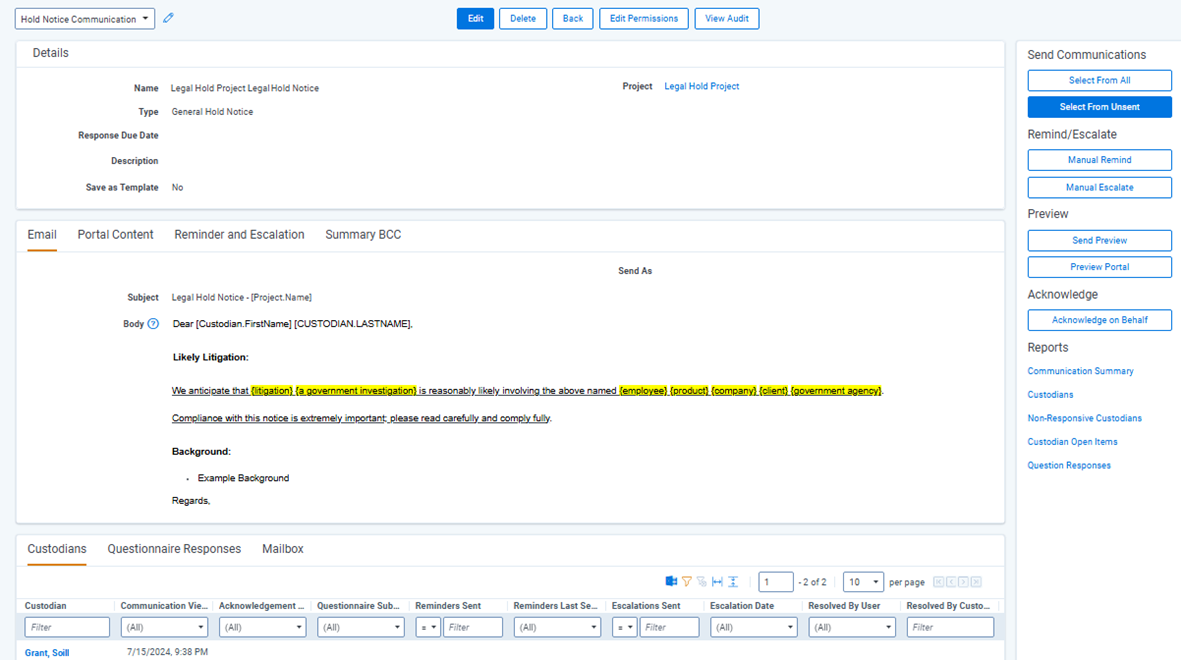The height and width of the screenshot is (660, 1181).
Task: Click the grid row height style icon
Action: [x=733, y=582]
